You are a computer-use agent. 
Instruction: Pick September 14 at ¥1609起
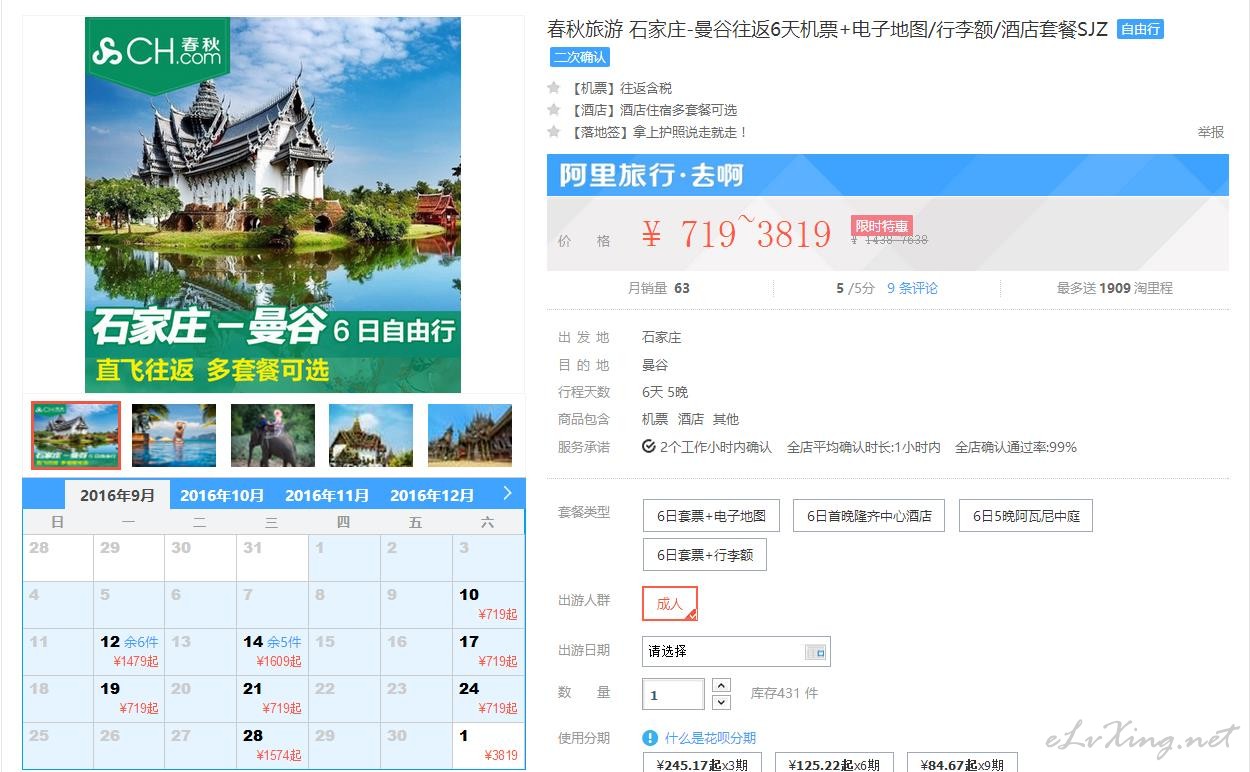click(x=272, y=652)
